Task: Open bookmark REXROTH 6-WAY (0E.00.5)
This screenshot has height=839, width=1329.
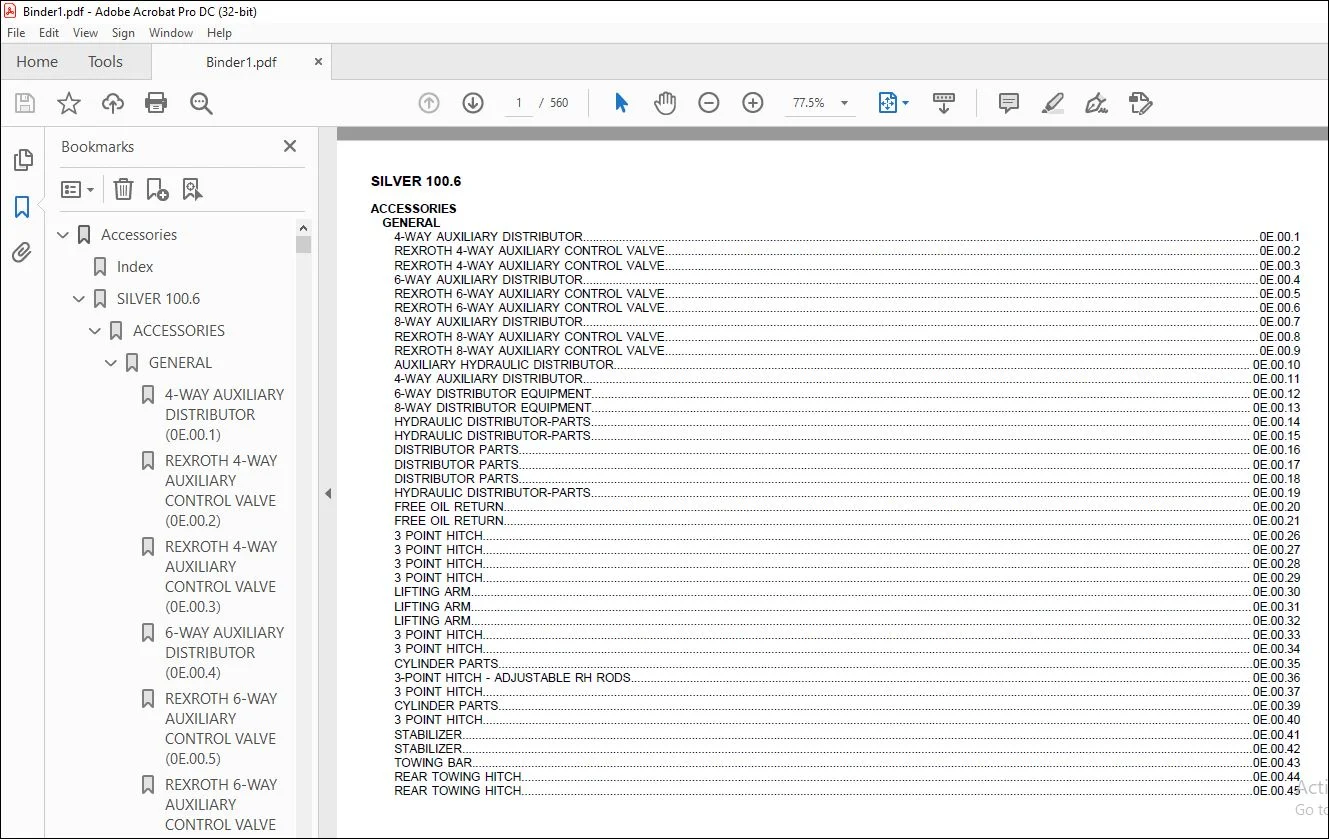Action: click(221, 729)
